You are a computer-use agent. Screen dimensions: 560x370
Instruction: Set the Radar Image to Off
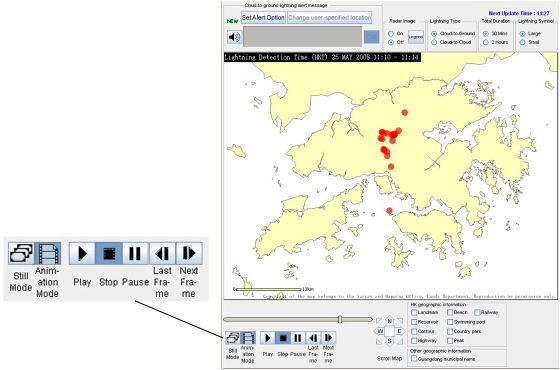click(391, 42)
